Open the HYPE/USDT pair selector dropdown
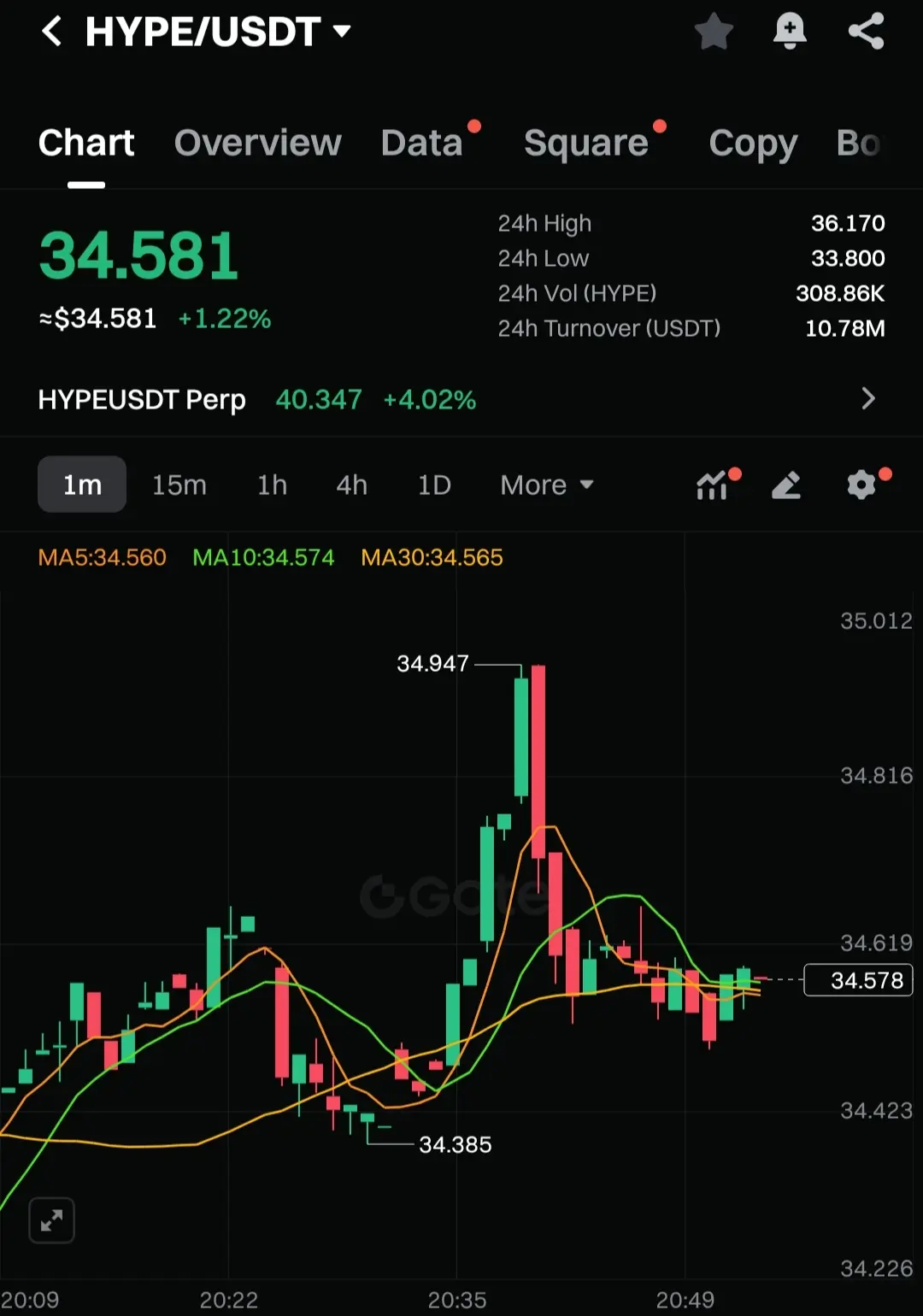The height and width of the screenshot is (1316, 923). pos(218,32)
